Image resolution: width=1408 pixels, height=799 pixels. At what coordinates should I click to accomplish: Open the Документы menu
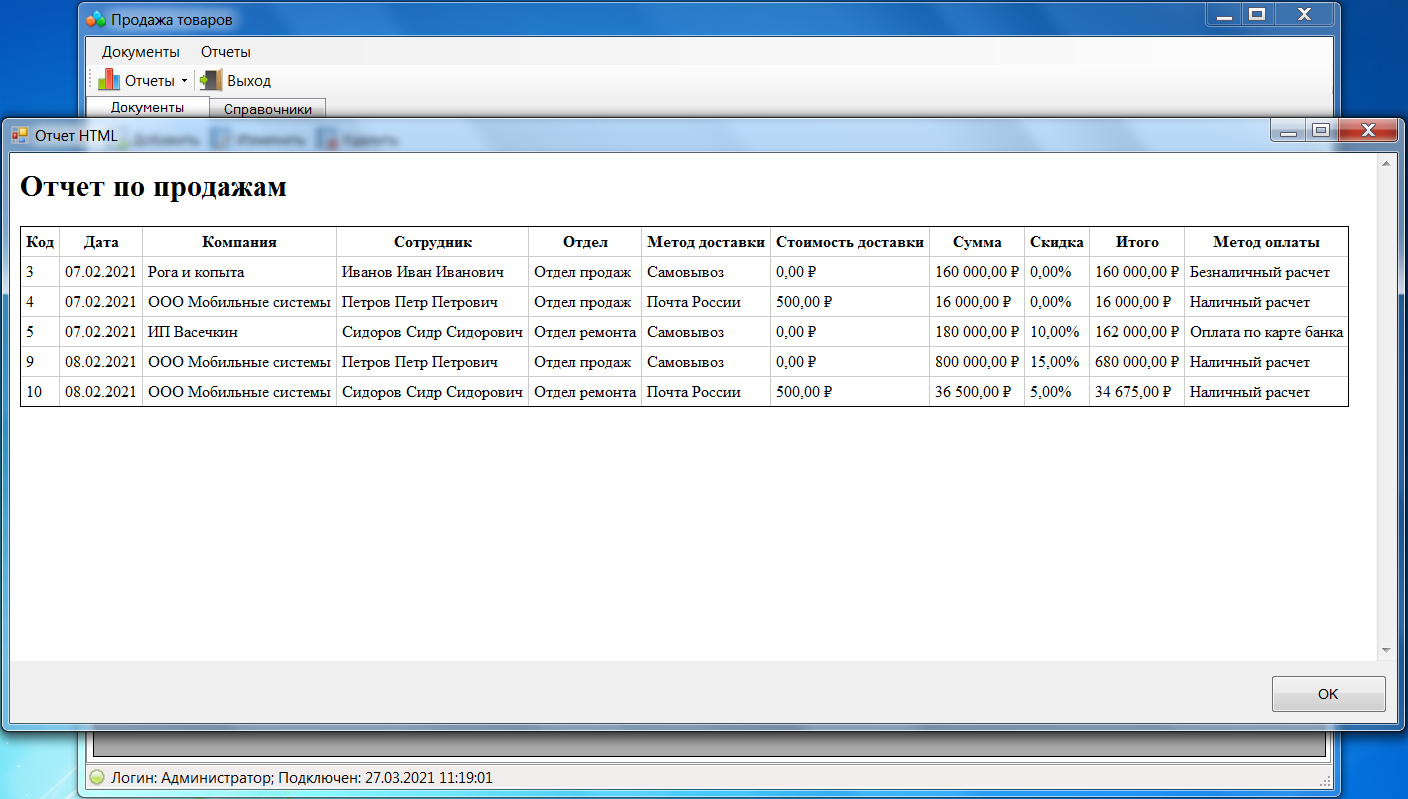click(x=141, y=52)
